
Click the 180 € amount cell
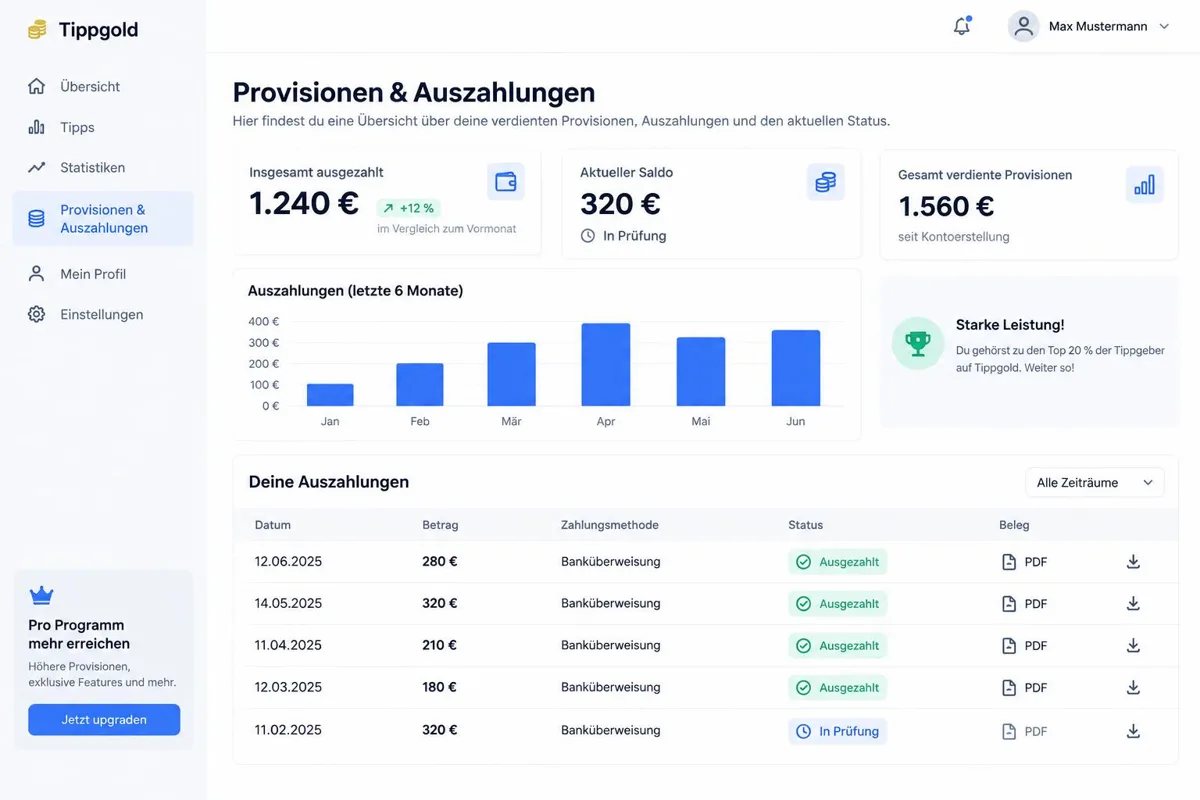(x=440, y=688)
